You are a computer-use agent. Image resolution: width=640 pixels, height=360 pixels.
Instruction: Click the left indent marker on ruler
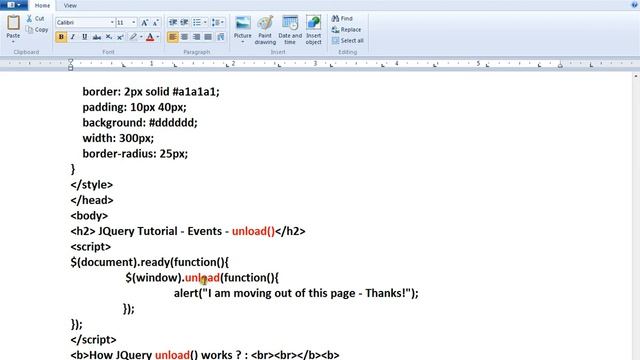(x=70, y=64)
